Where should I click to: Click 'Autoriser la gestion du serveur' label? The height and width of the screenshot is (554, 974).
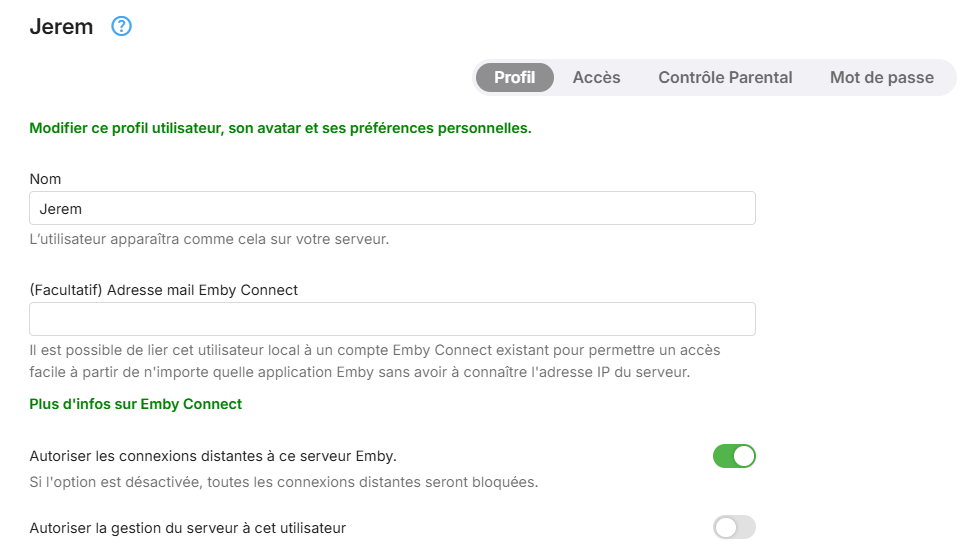[188, 528]
